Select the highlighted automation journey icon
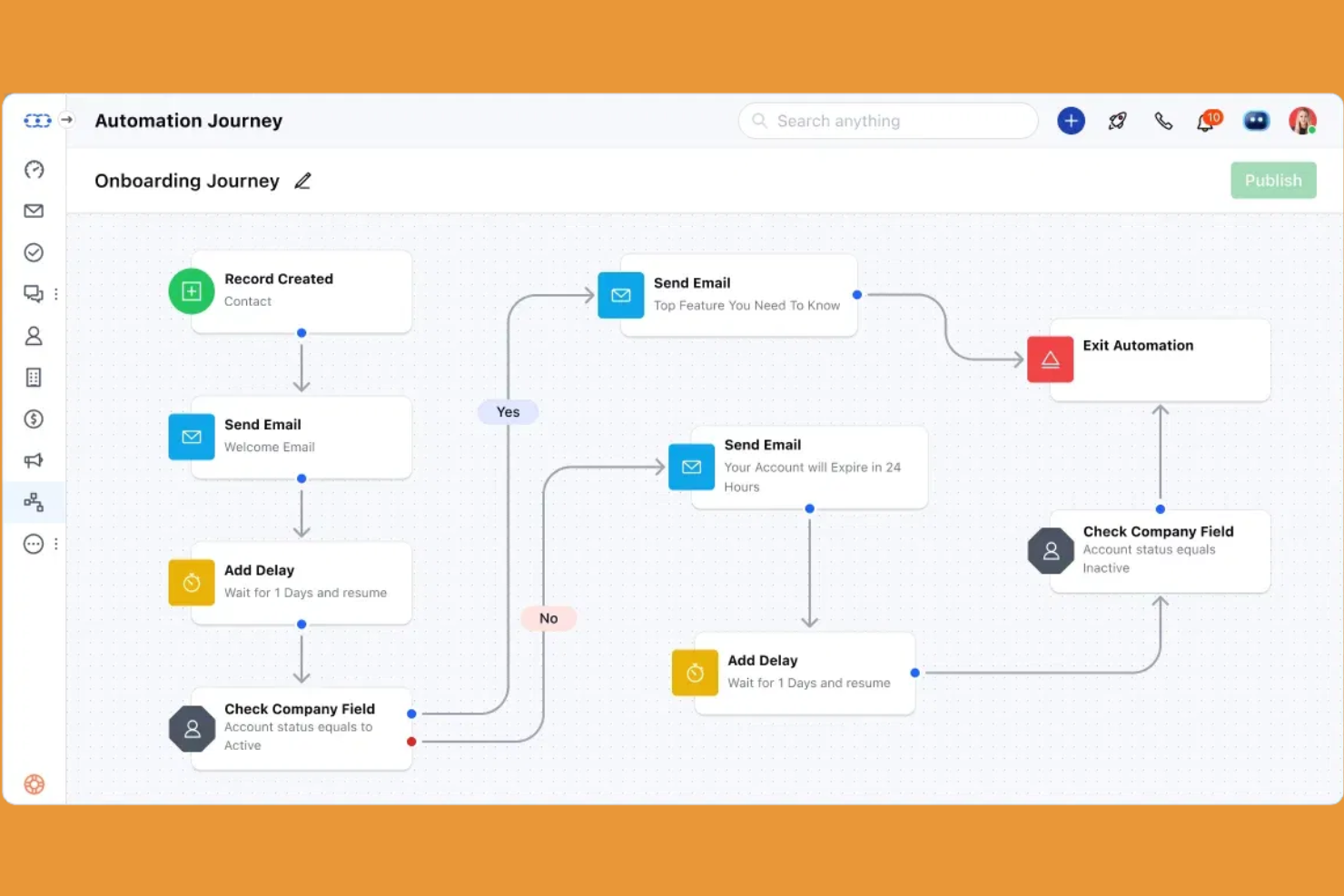The width and height of the screenshot is (1344, 896). tap(34, 502)
